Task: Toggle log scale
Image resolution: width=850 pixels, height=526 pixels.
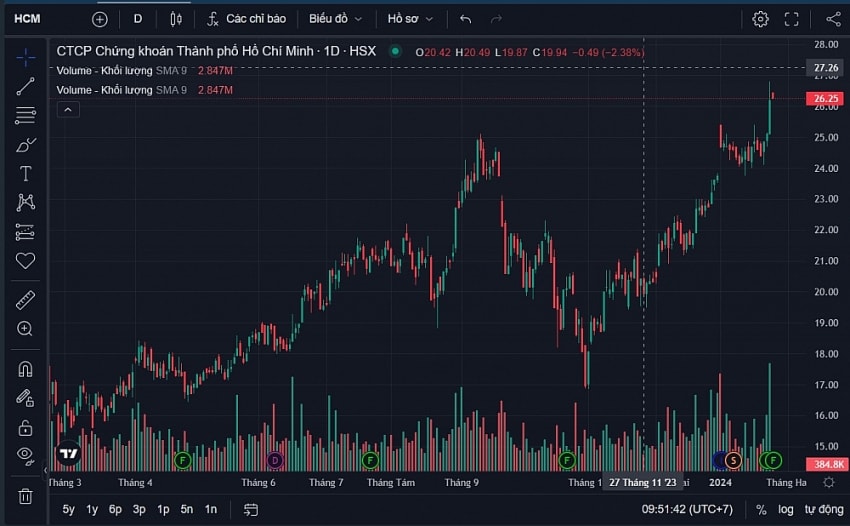Action: 785,510
